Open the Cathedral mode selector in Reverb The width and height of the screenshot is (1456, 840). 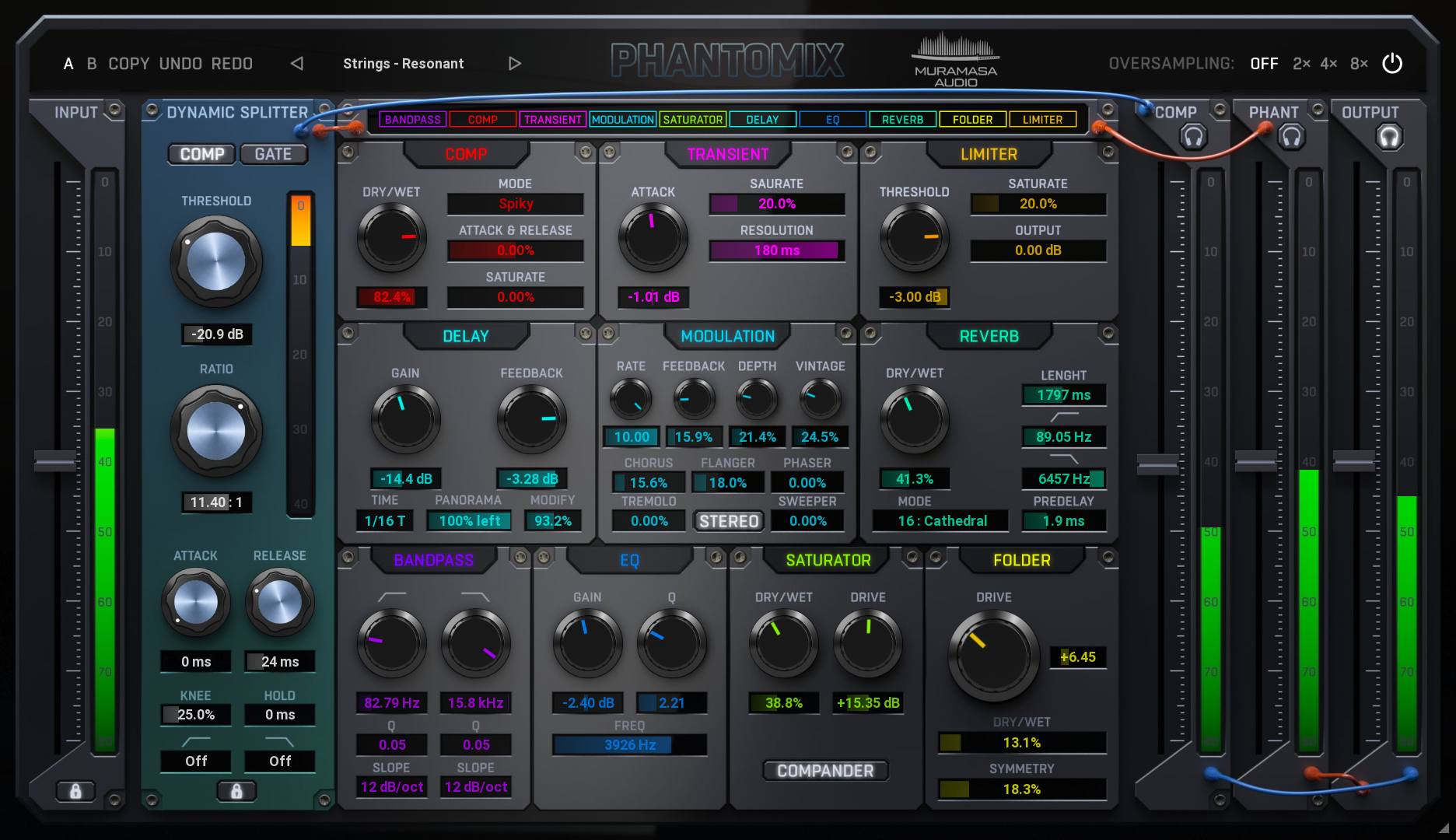click(940, 520)
